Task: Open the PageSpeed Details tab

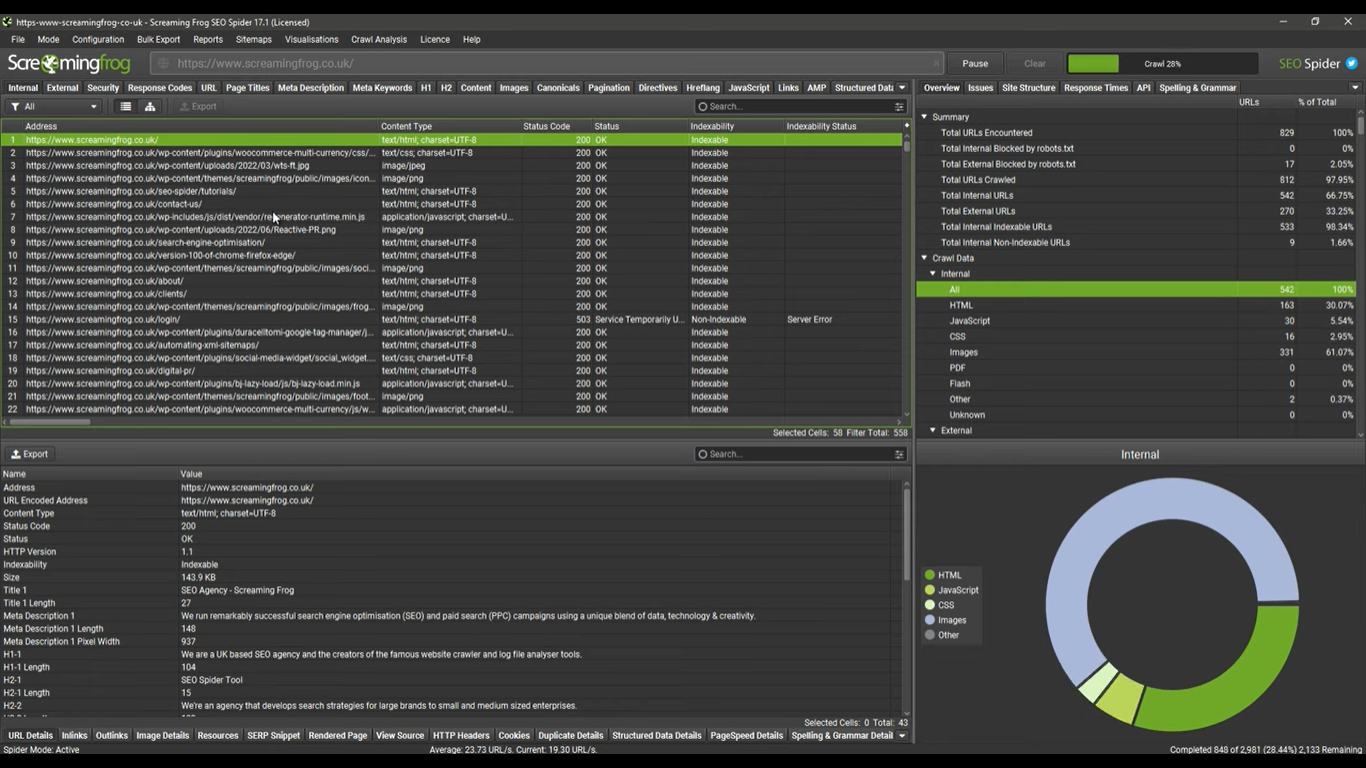Action: (747, 736)
